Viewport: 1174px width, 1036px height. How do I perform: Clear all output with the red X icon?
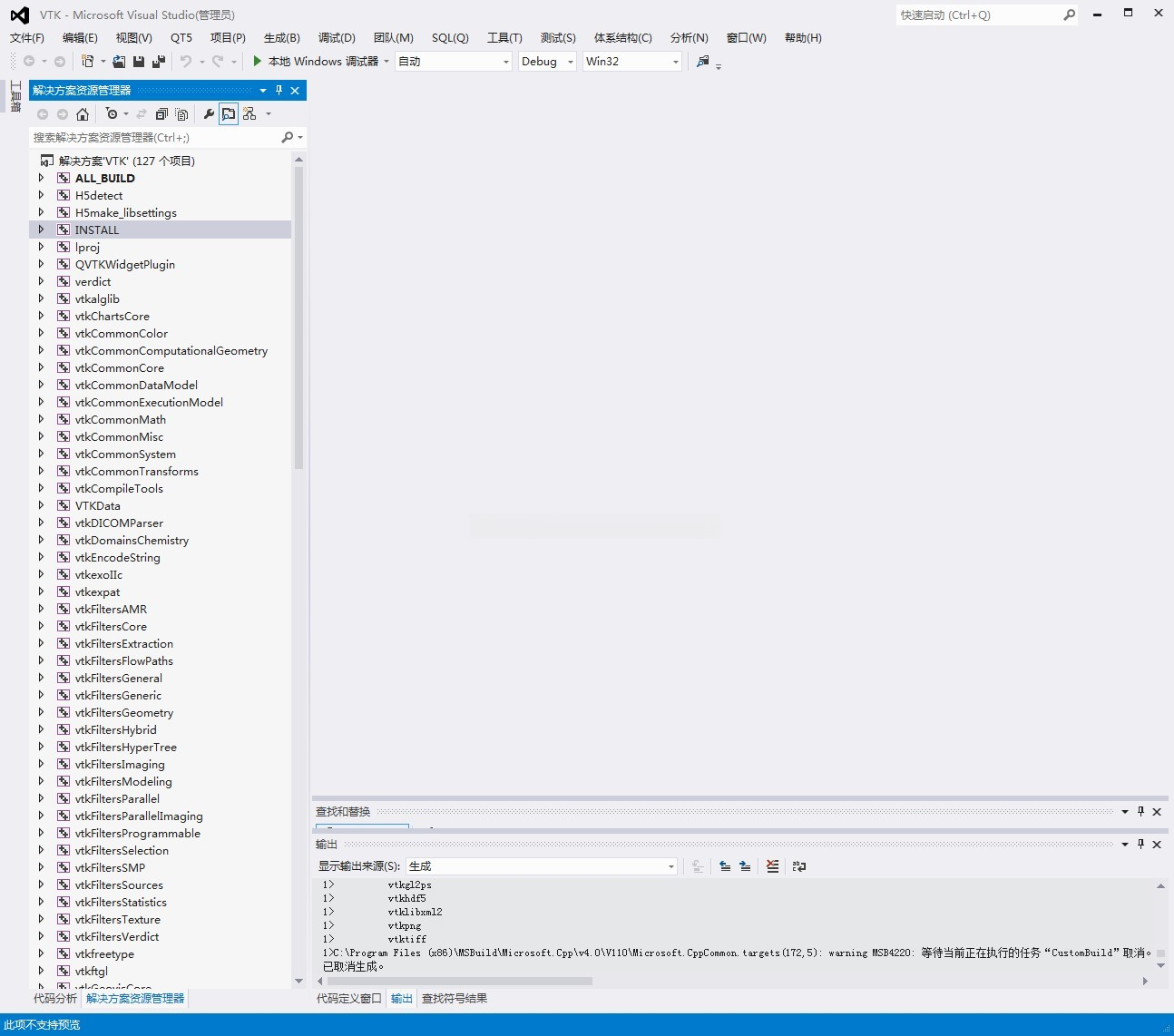772,866
